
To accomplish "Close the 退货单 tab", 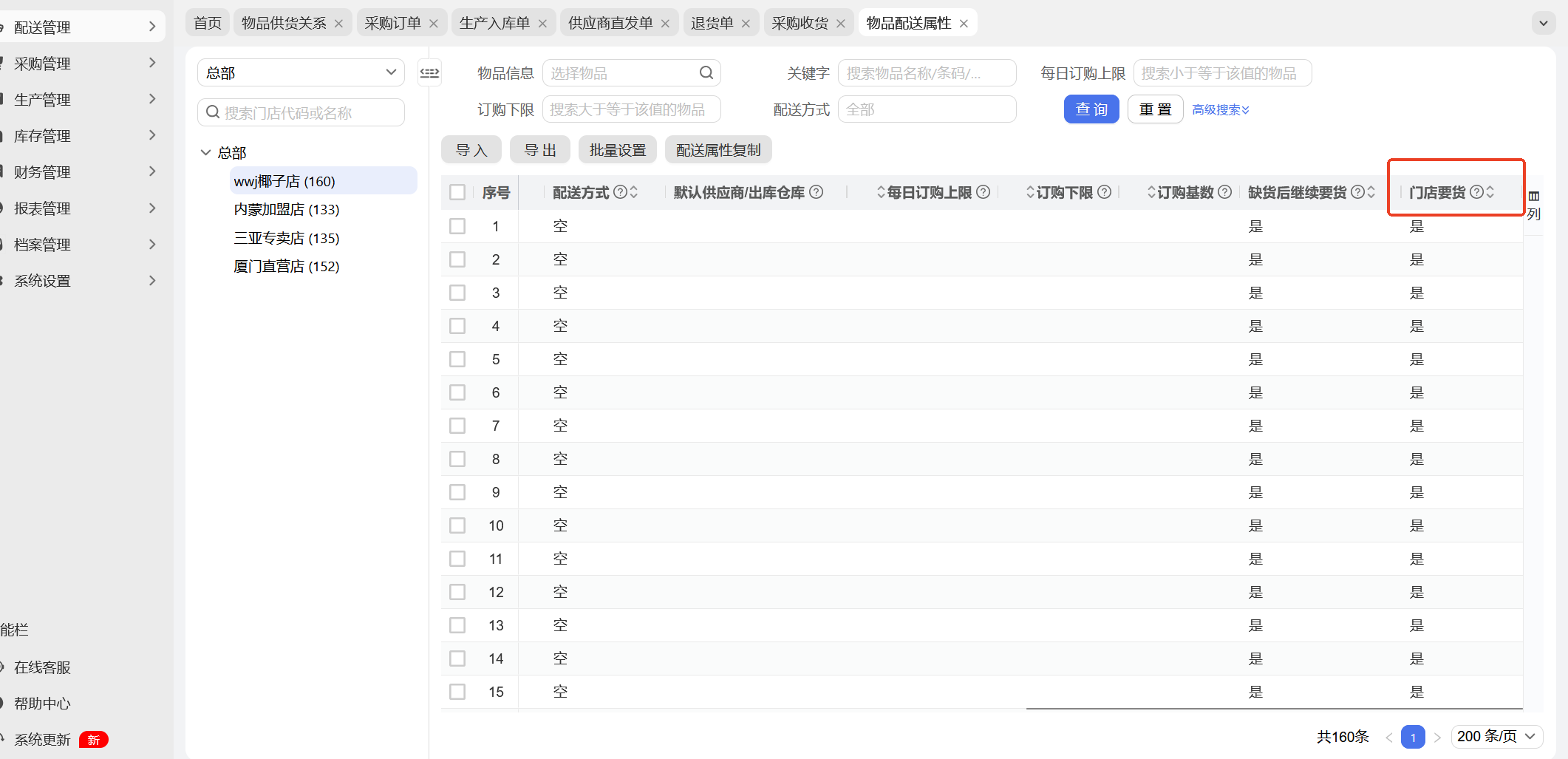I will coord(746,24).
